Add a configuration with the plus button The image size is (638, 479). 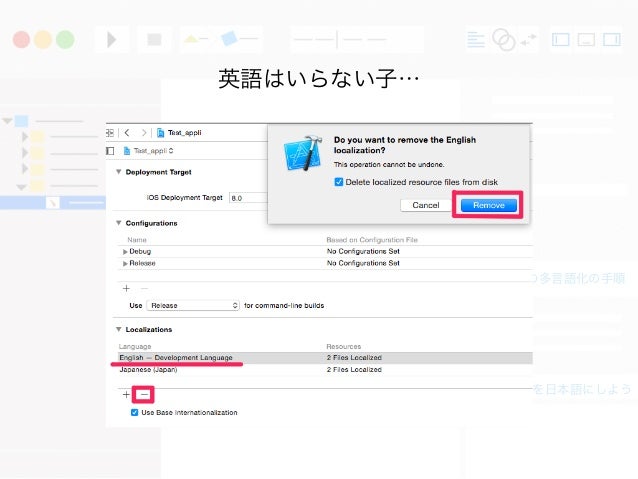tap(126, 289)
